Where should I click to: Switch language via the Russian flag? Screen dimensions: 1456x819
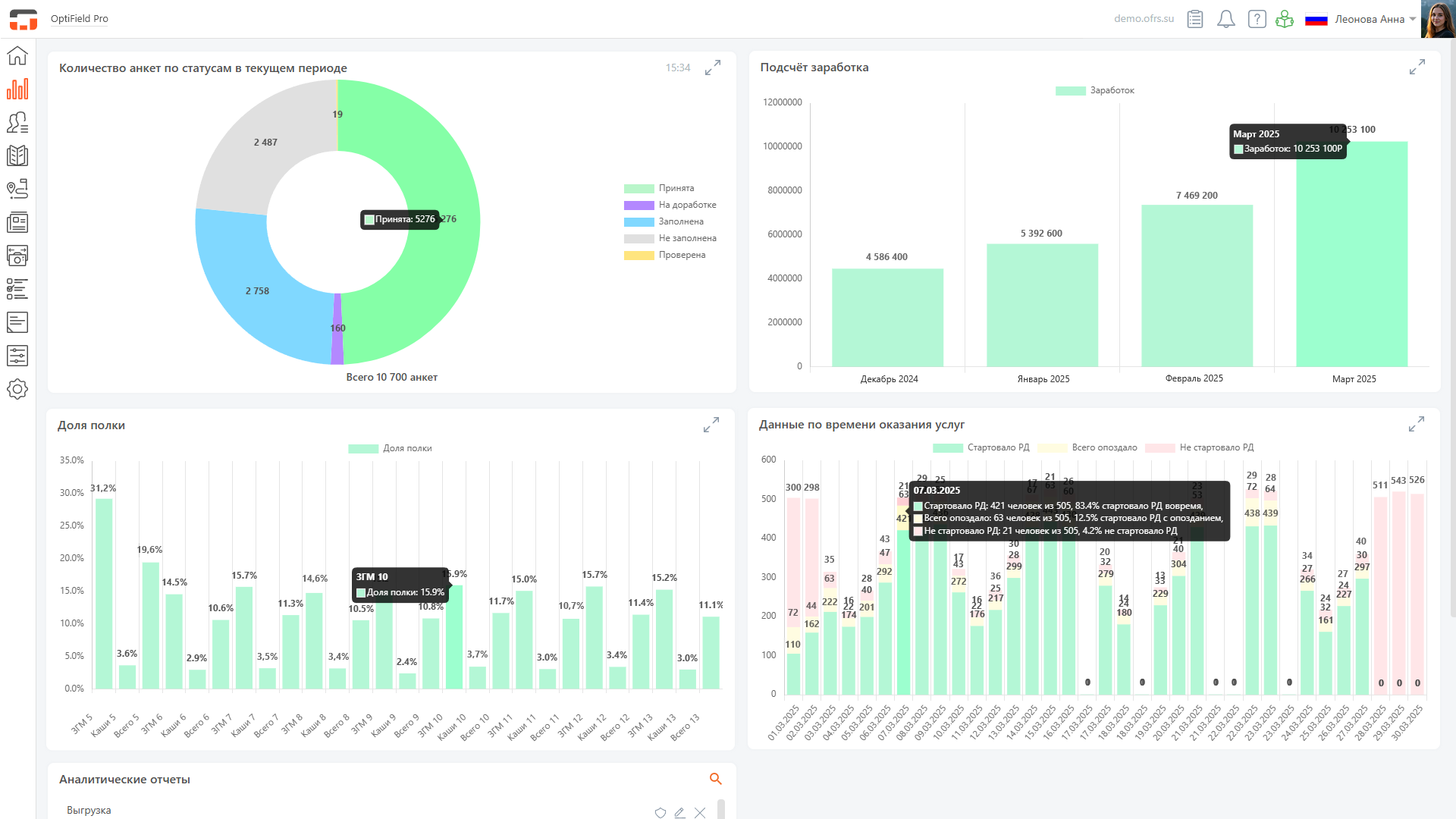coord(1316,20)
